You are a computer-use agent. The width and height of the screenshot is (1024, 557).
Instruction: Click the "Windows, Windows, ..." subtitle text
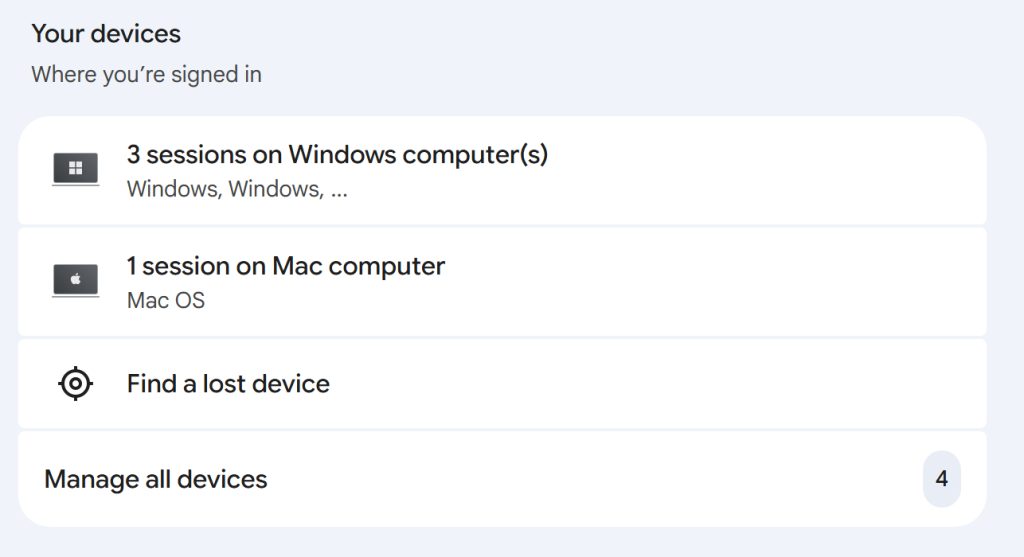(x=237, y=189)
